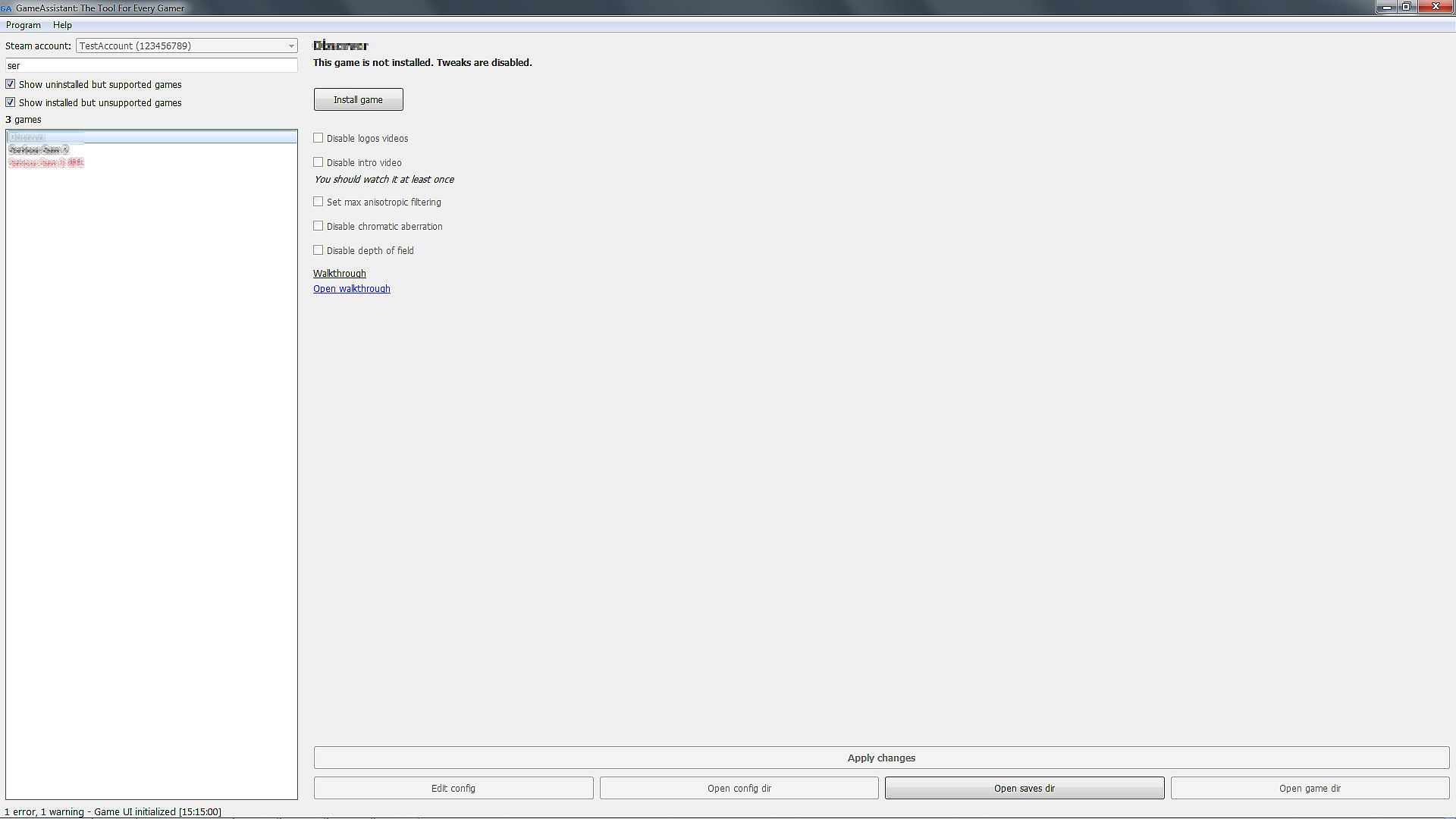1456x819 pixels.
Task: Select red Serious Sam 3 entry in list
Action: click(46, 163)
